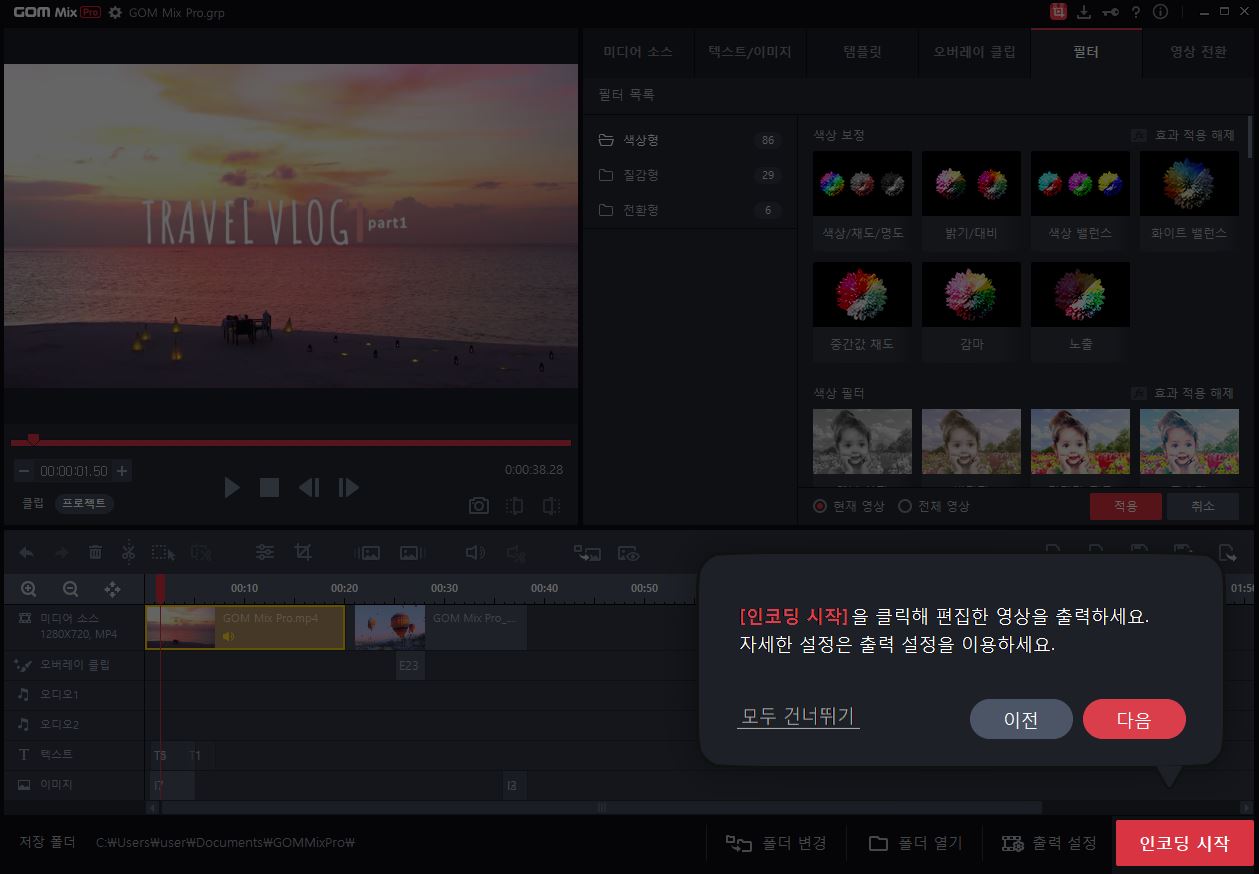Click the speaker volume icon in timeline toolbar
Image resolution: width=1259 pixels, height=874 pixels.
coord(476,552)
